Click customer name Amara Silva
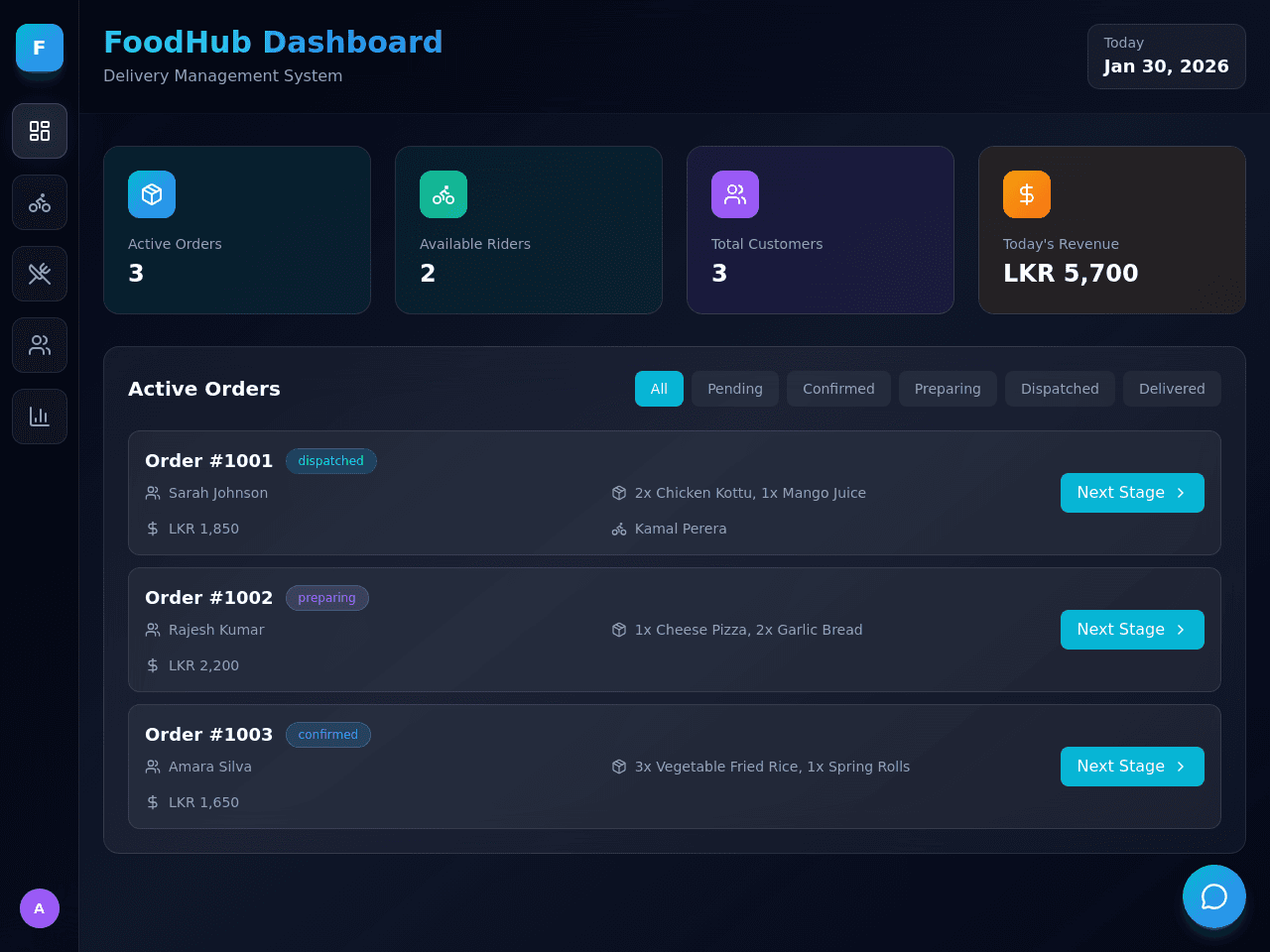The width and height of the screenshot is (1270, 952). point(210,767)
